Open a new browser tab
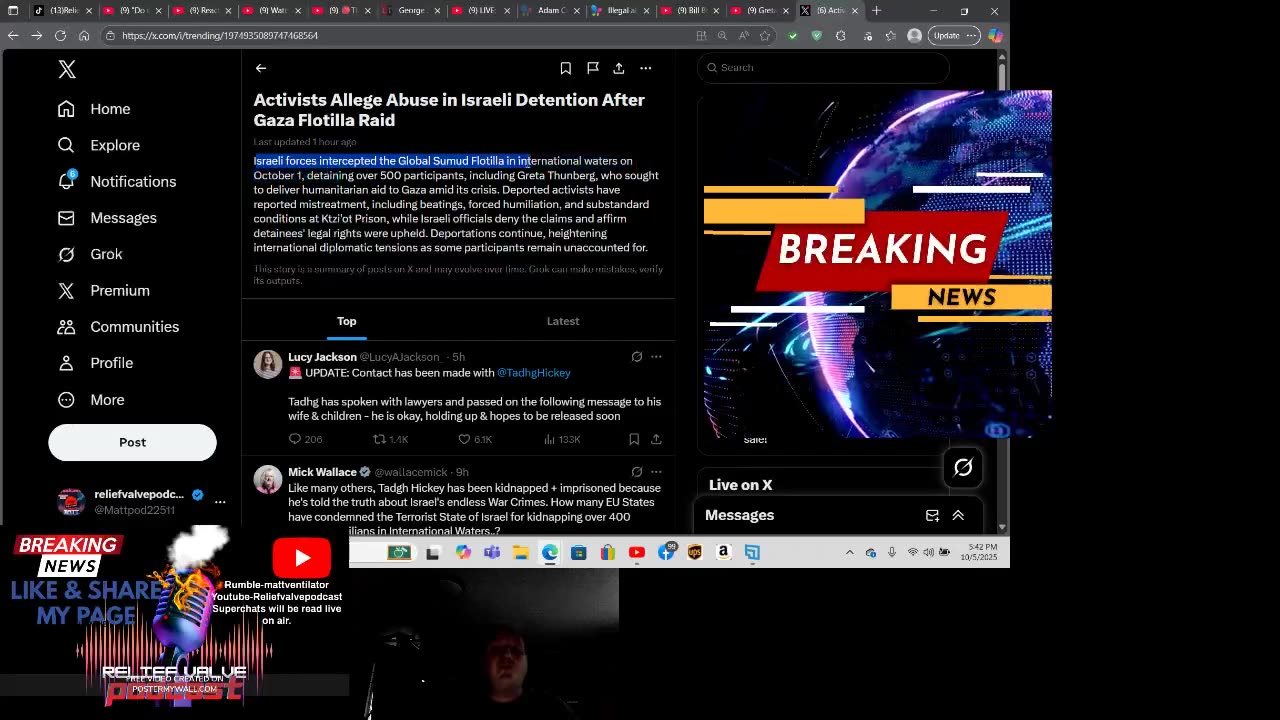This screenshot has height=720, width=1280. (876, 11)
